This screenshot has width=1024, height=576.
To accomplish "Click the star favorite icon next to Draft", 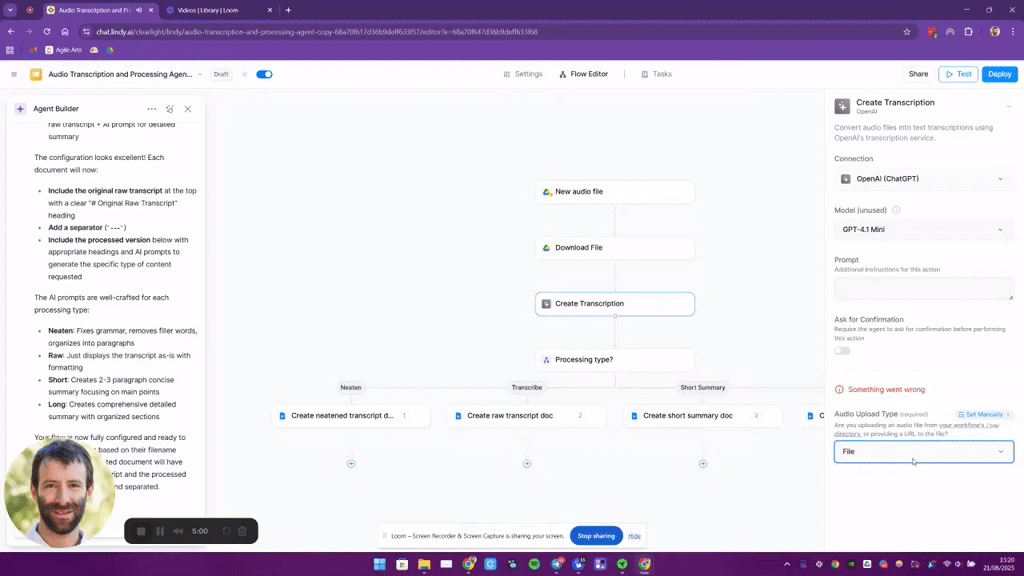I will (x=244, y=74).
